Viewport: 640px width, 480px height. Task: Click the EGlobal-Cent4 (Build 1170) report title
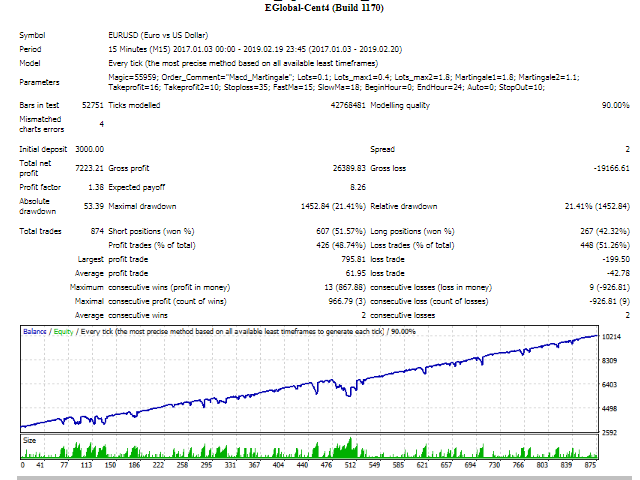[x=320, y=9]
